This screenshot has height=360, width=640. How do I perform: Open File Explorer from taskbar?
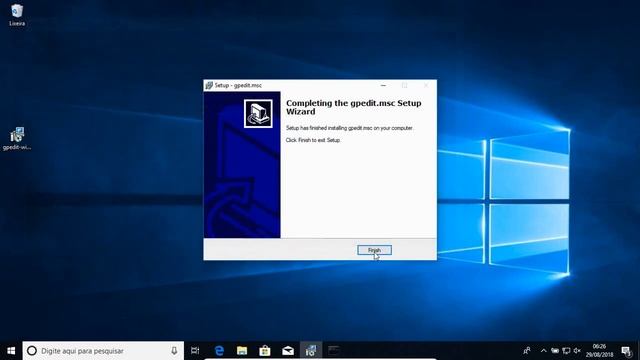point(242,351)
